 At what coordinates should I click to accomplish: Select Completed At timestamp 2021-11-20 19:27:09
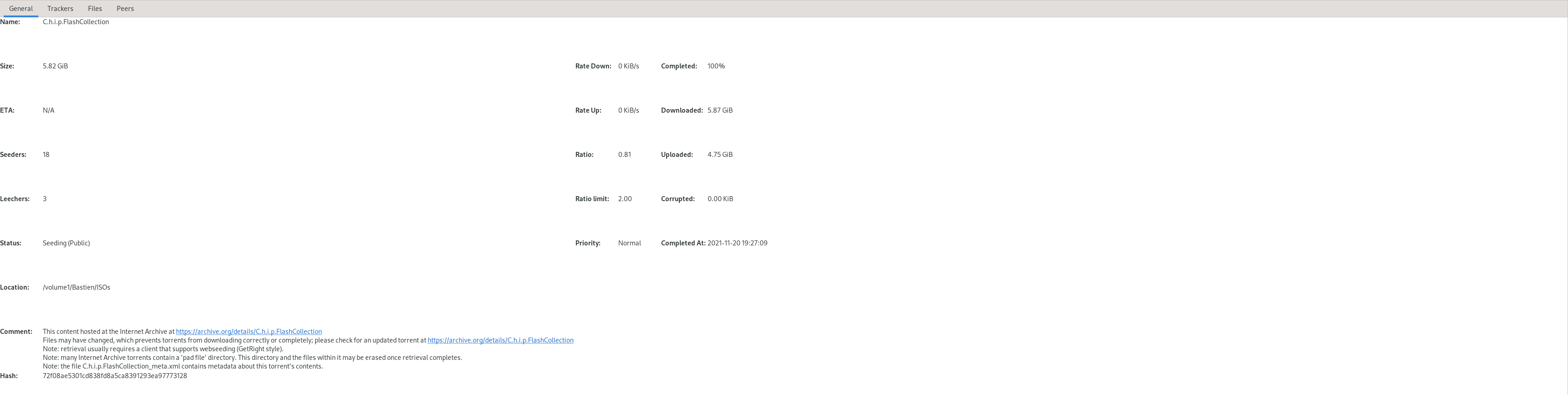pos(737,244)
